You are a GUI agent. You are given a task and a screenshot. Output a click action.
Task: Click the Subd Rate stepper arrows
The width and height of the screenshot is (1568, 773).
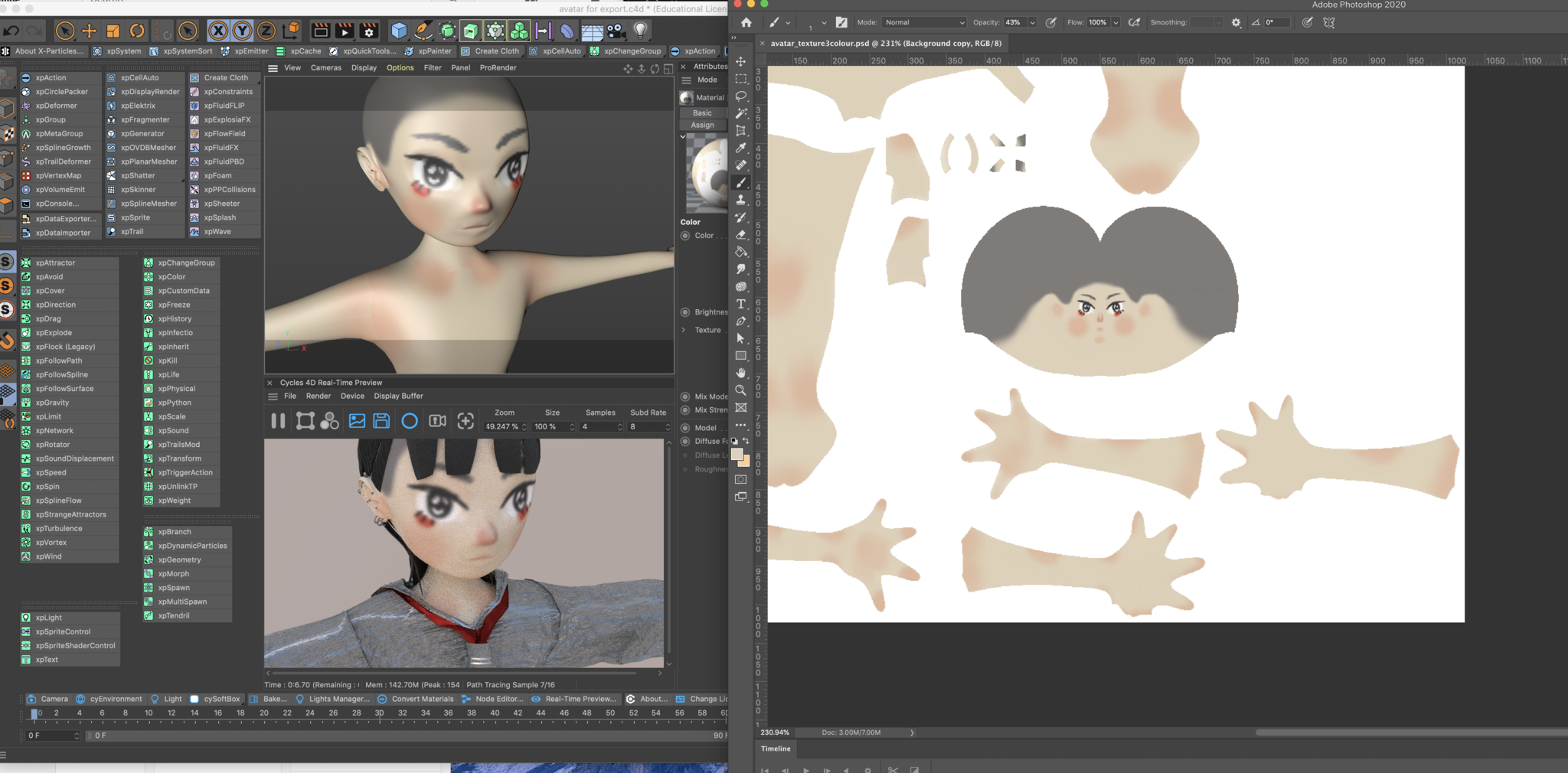[668, 426]
